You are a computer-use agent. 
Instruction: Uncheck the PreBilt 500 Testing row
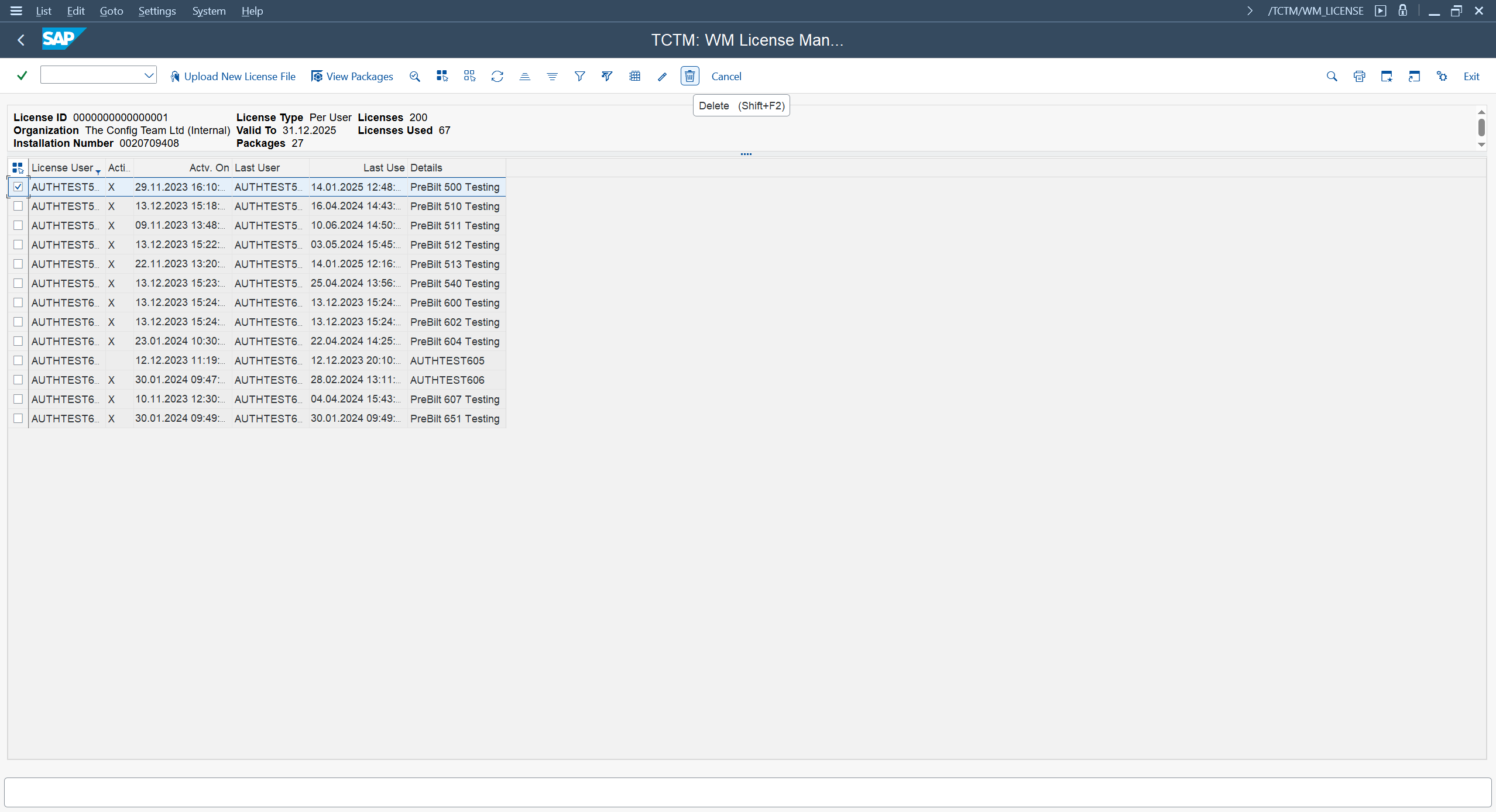(x=18, y=187)
